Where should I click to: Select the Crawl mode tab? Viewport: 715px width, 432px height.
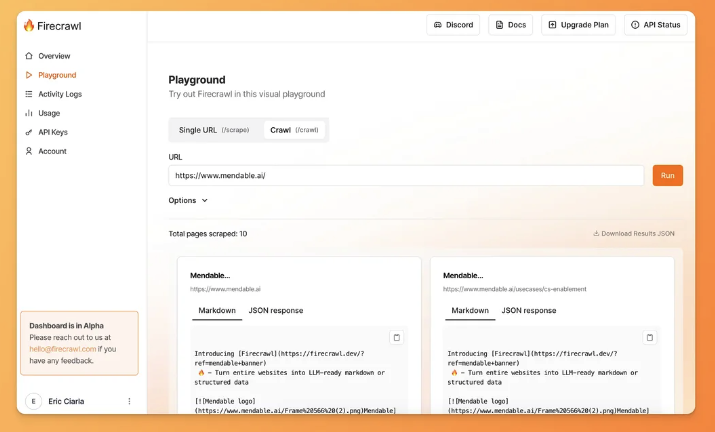point(294,130)
